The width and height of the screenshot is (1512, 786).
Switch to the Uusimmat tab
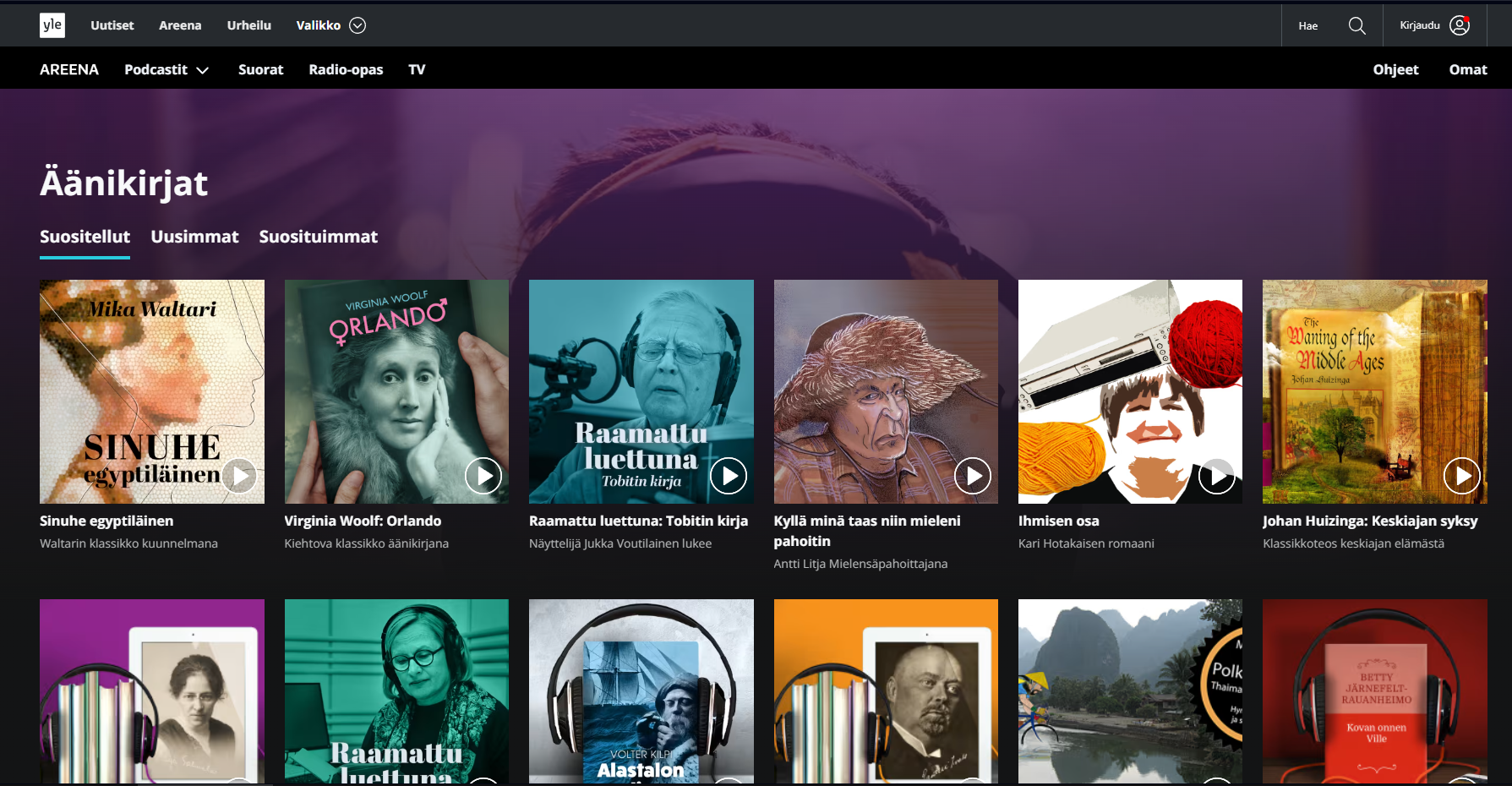coord(194,237)
